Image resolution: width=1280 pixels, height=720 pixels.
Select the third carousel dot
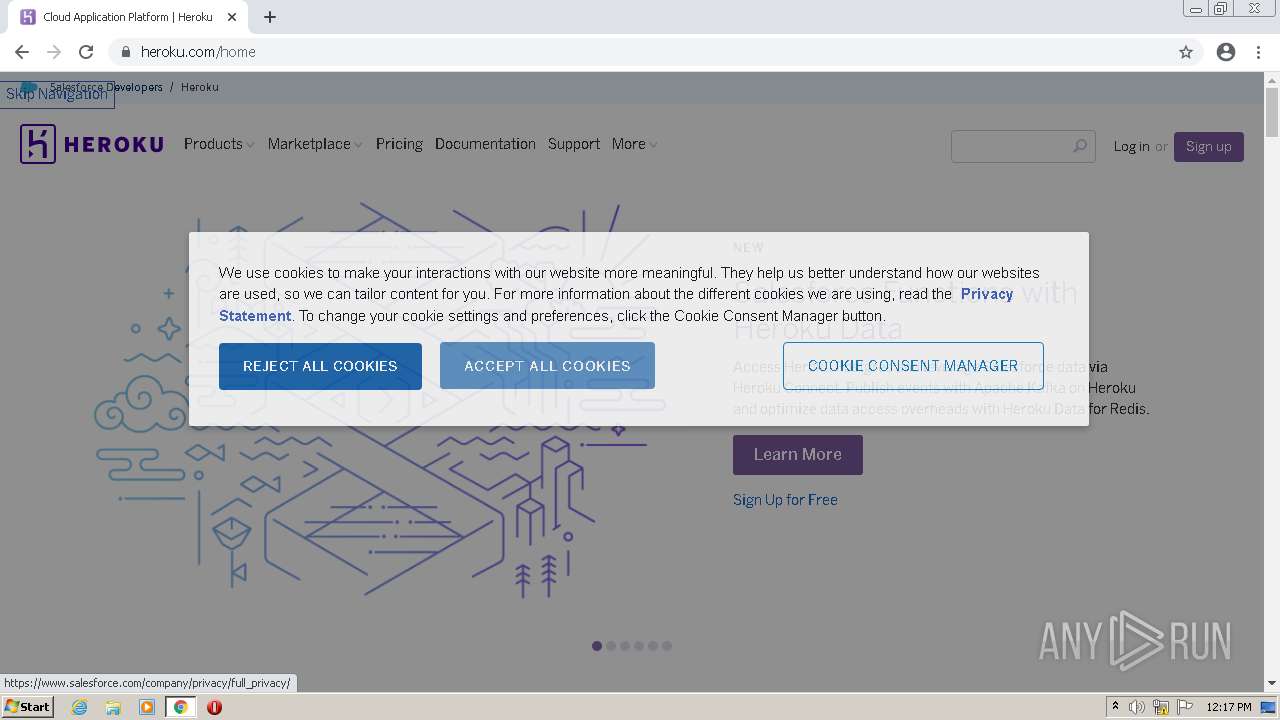coord(625,646)
